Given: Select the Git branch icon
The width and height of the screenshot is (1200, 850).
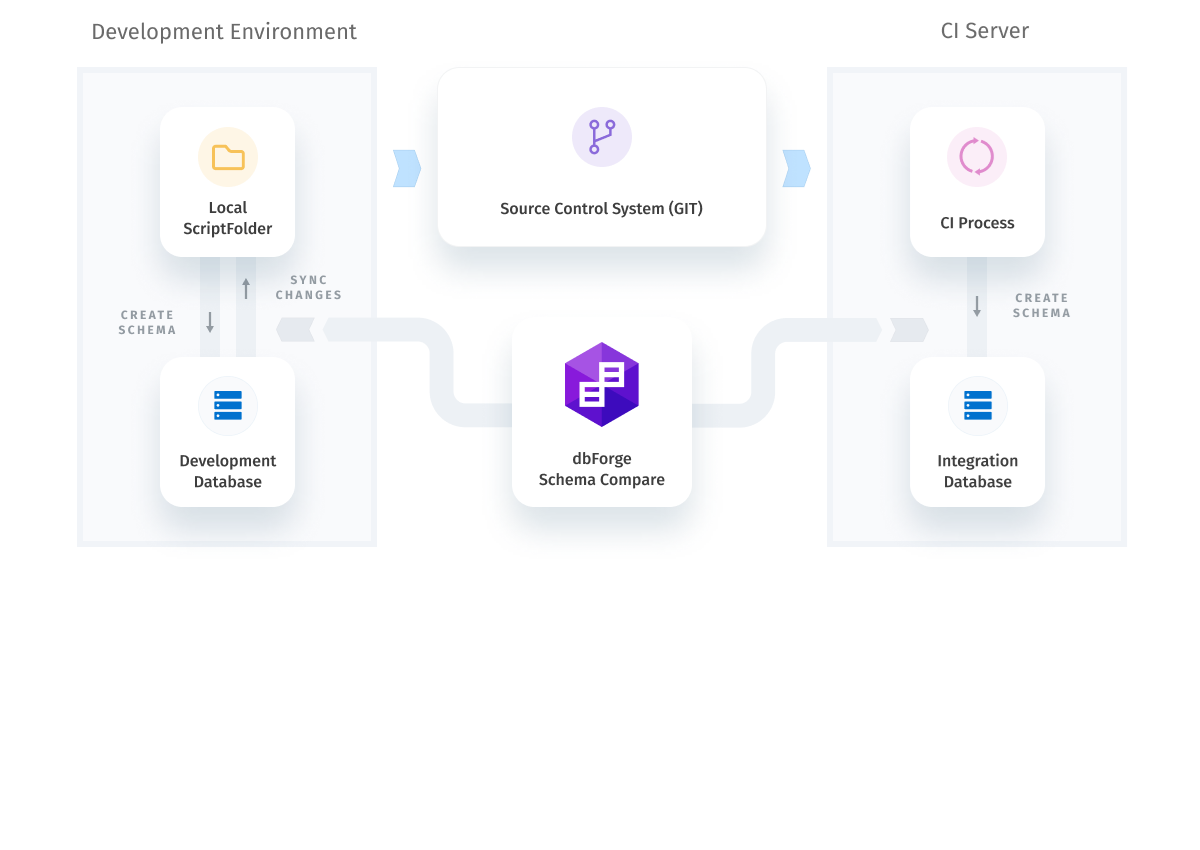Looking at the screenshot, I should 601,137.
